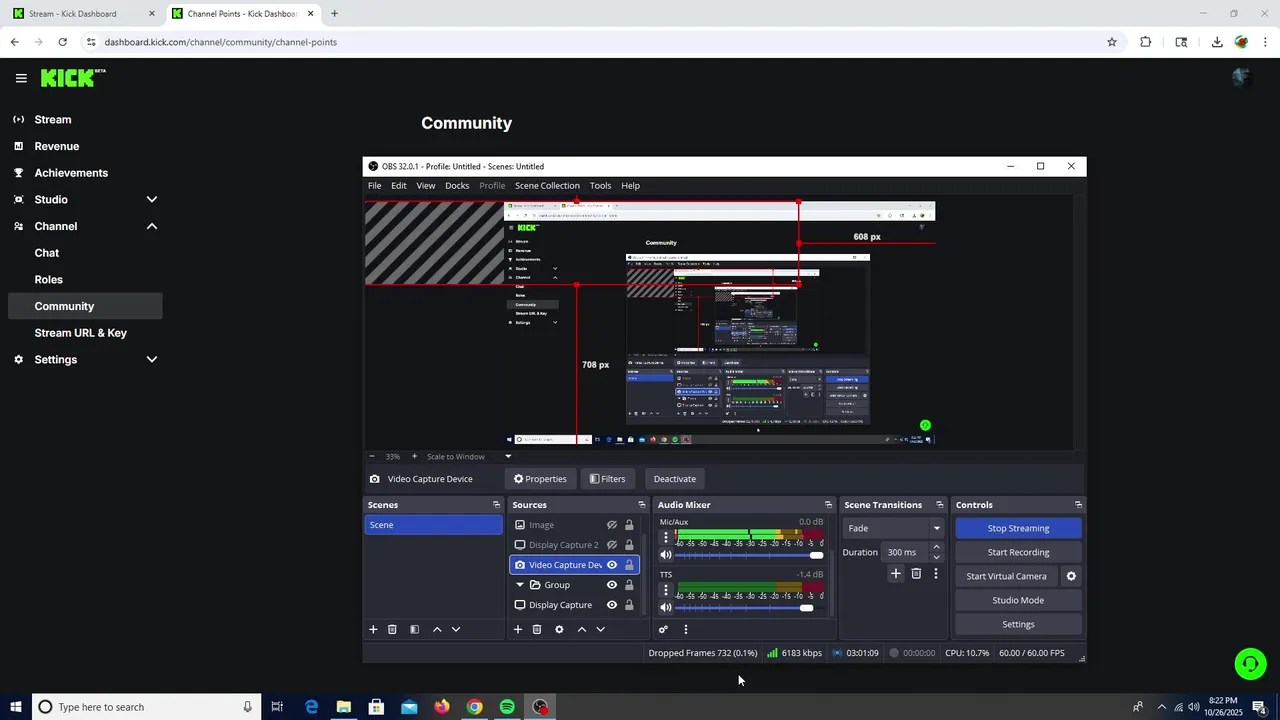Image resolution: width=1280 pixels, height=720 pixels.
Task: Delete the selected source via trash icon
Action: tap(537, 629)
